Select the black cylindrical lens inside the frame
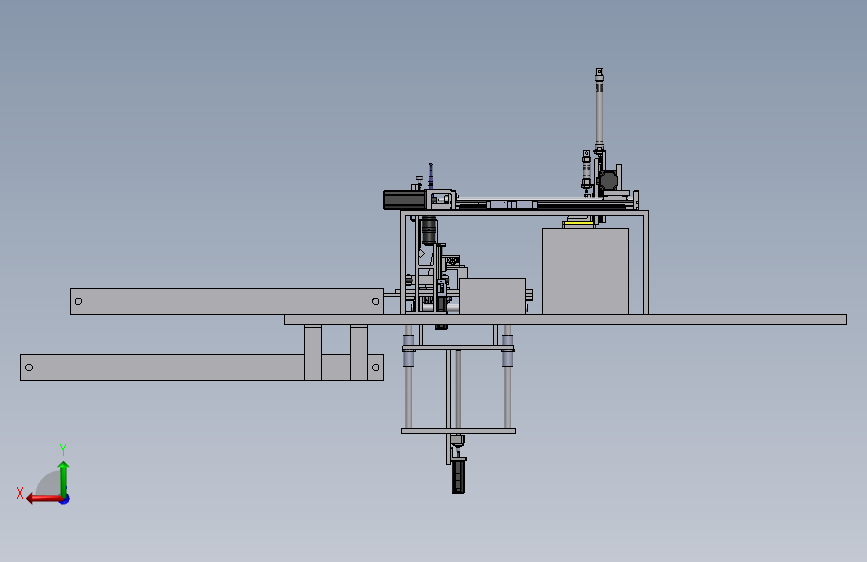The width and height of the screenshot is (867, 562). click(x=429, y=231)
